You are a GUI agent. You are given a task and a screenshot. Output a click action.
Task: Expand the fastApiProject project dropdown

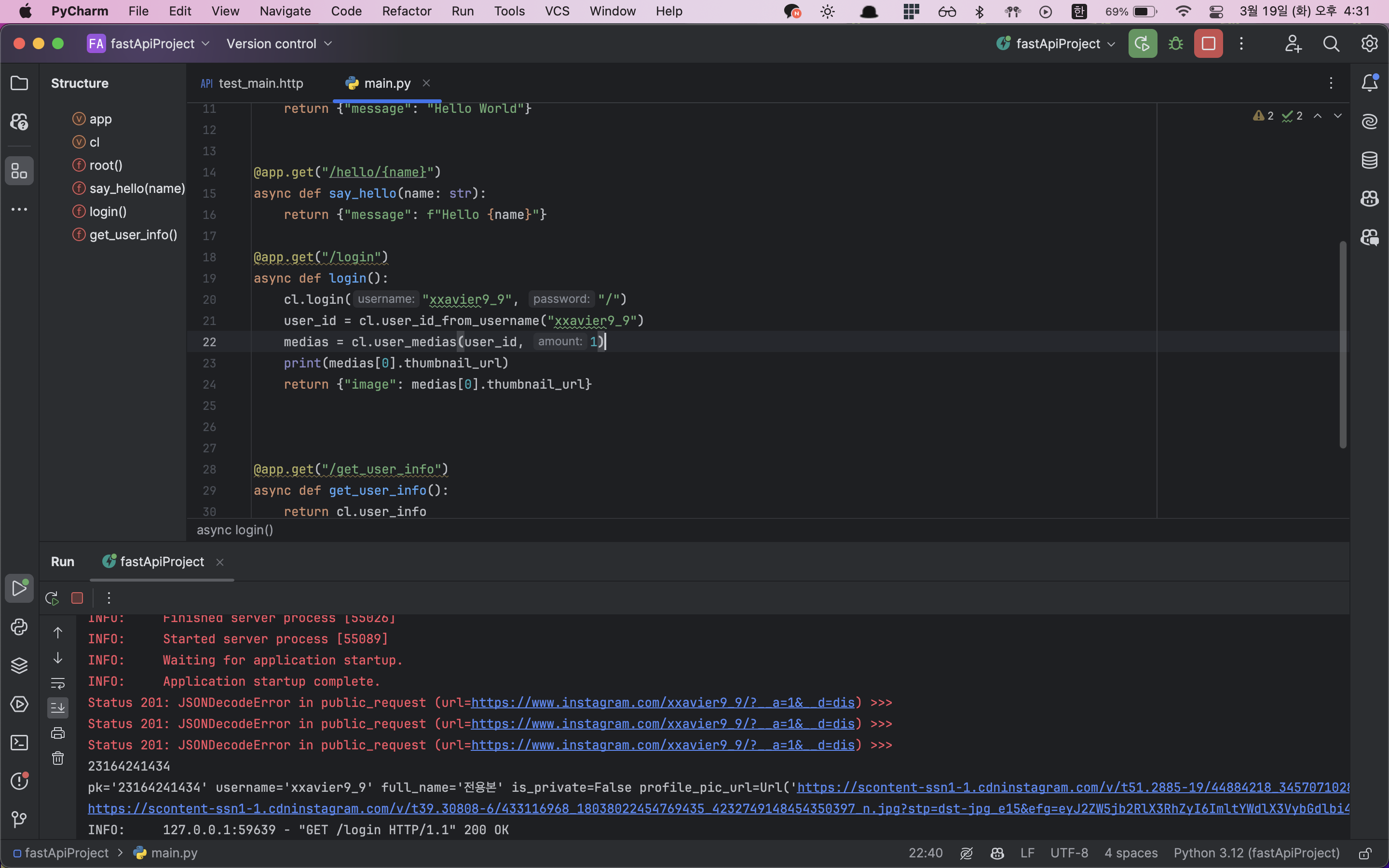[149, 43]
